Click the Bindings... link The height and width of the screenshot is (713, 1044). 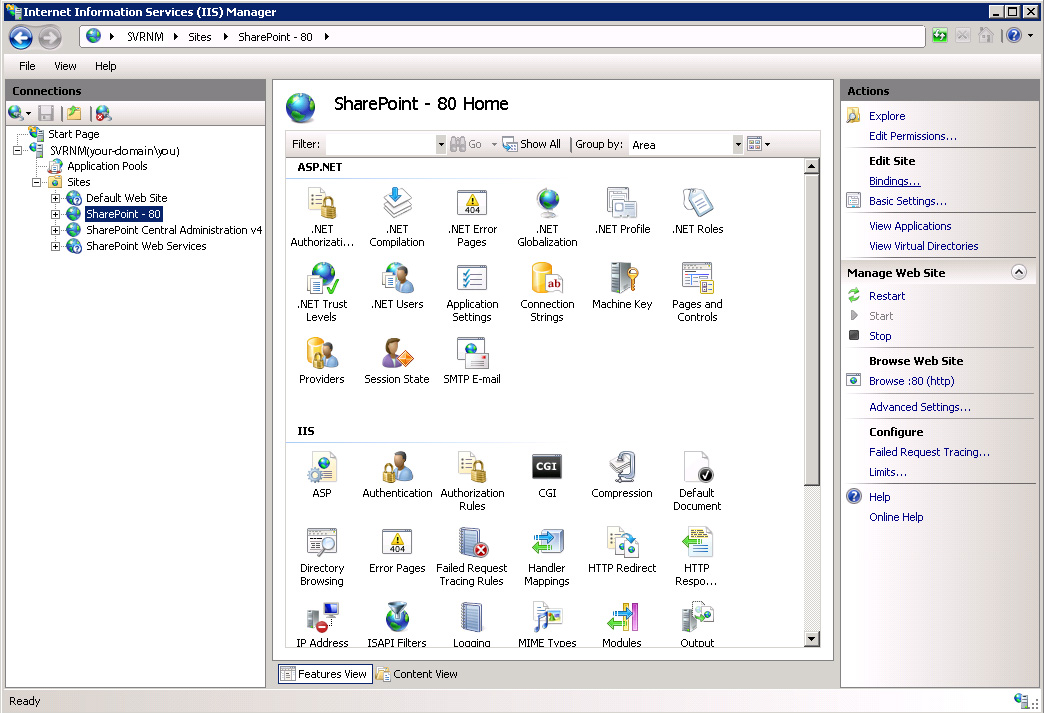click(x=894, y=181)
